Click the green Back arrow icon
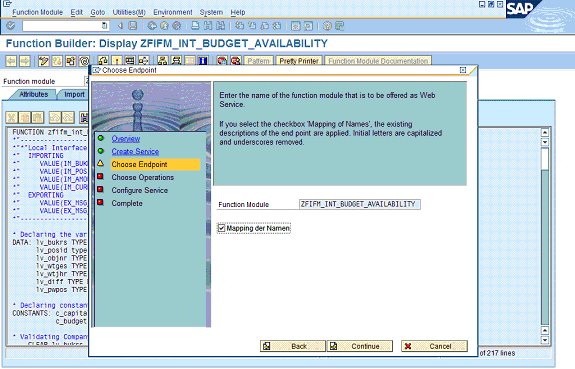The width and height of the screenshot is (575, 369). click(152, 26)
